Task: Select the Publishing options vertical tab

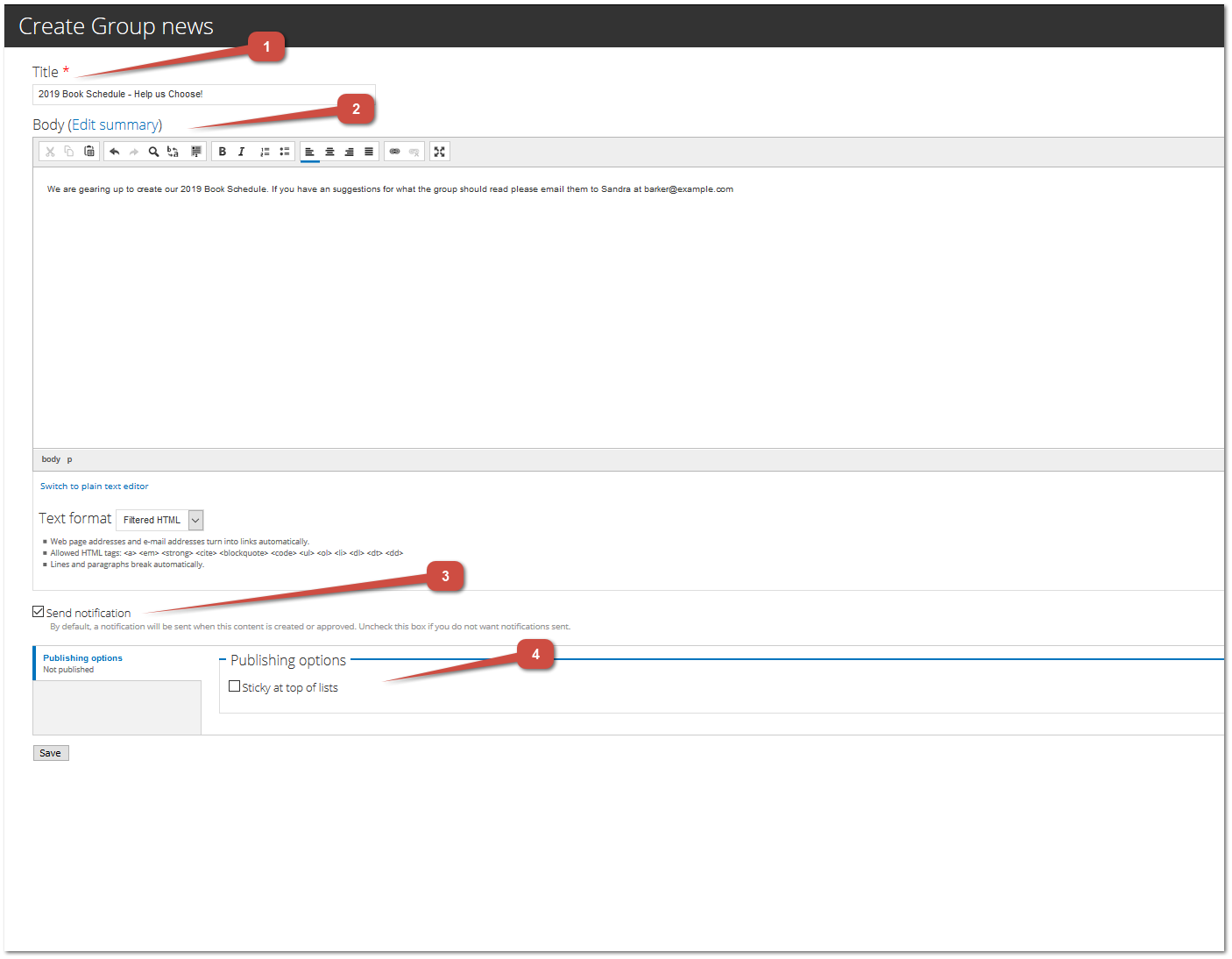Action: (x=117, y=664)
